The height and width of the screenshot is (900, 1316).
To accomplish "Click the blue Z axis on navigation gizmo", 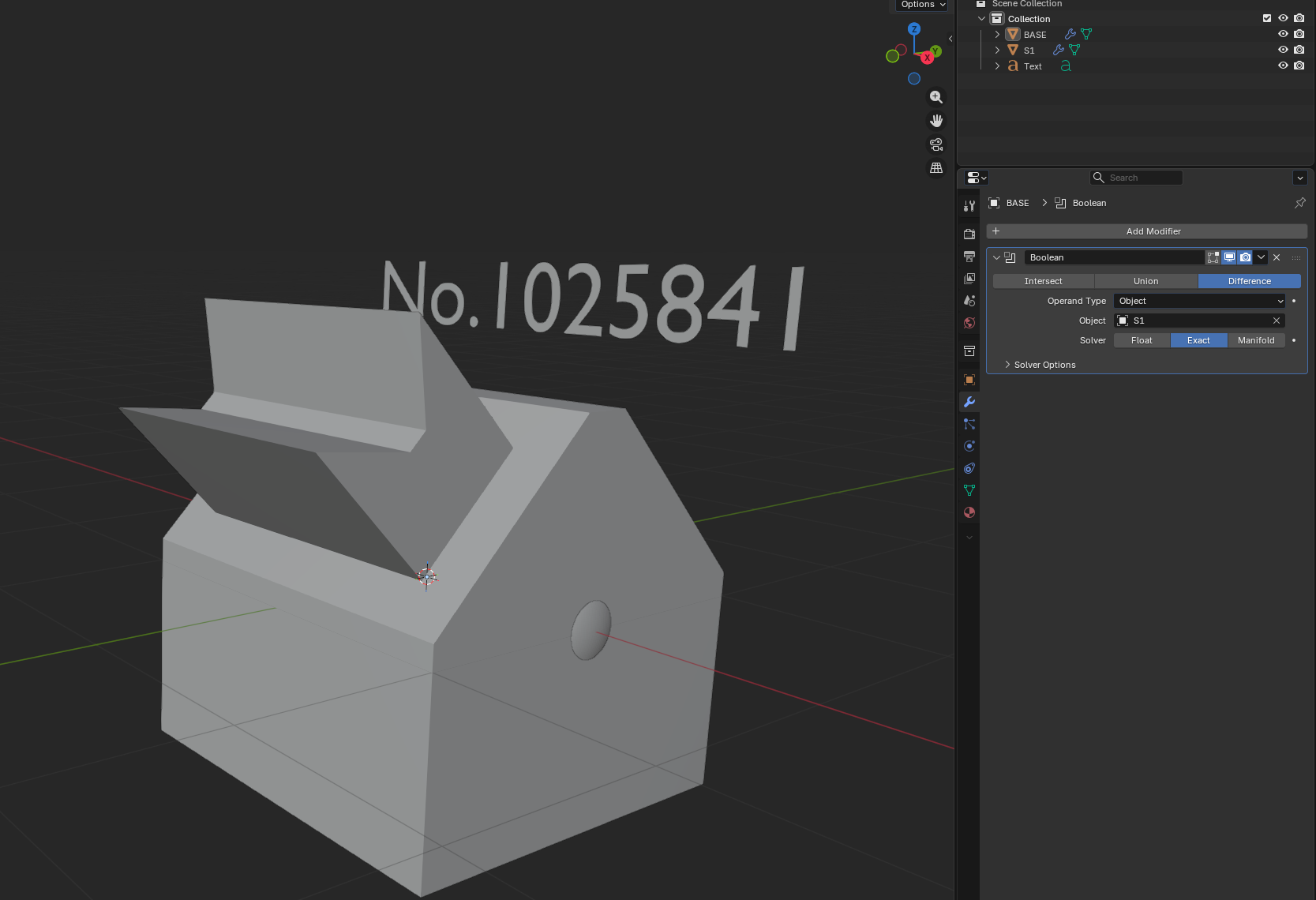I will pyautogui.click(x=914, y=29).
